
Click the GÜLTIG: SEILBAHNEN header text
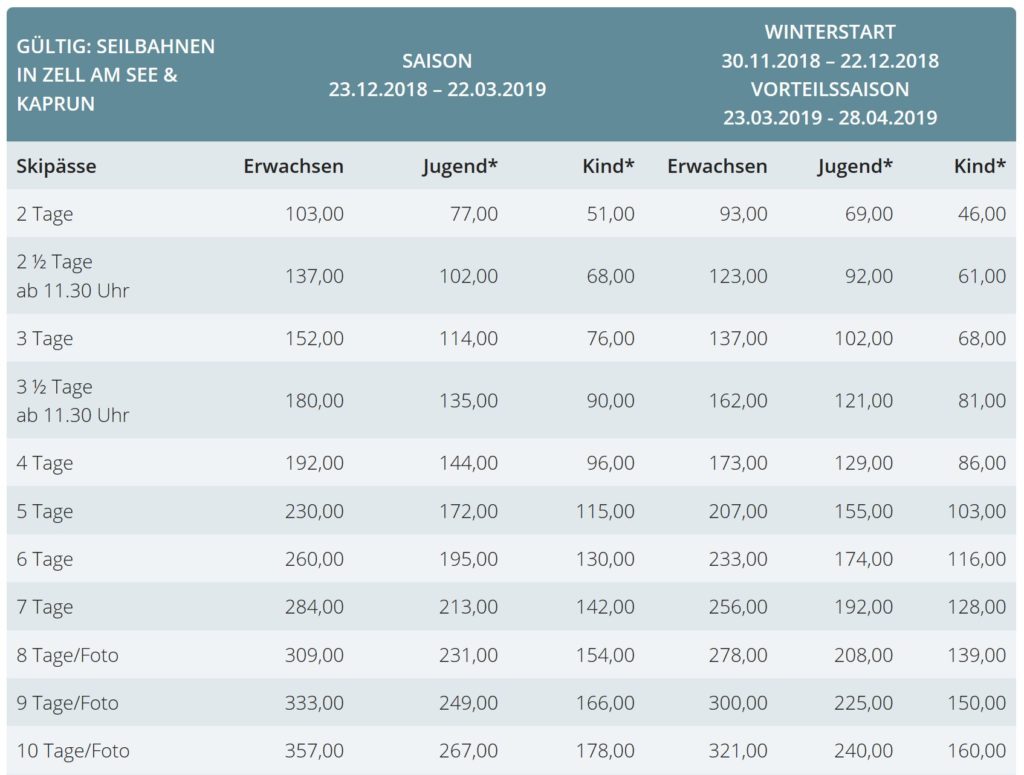[x=116, y=46]
